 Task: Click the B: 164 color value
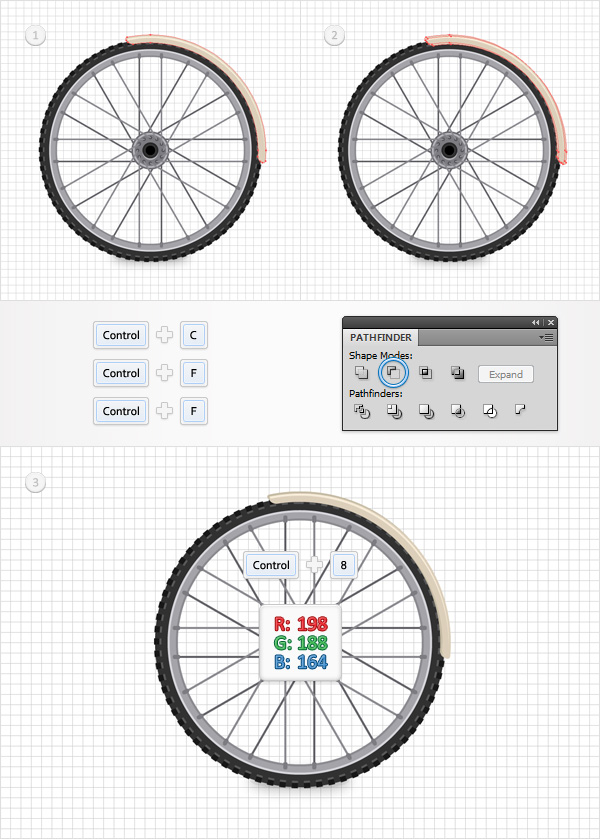click(301, 662)
